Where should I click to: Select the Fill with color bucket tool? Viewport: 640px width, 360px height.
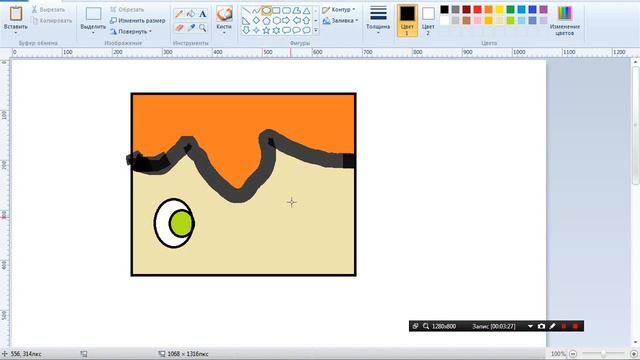191,14
